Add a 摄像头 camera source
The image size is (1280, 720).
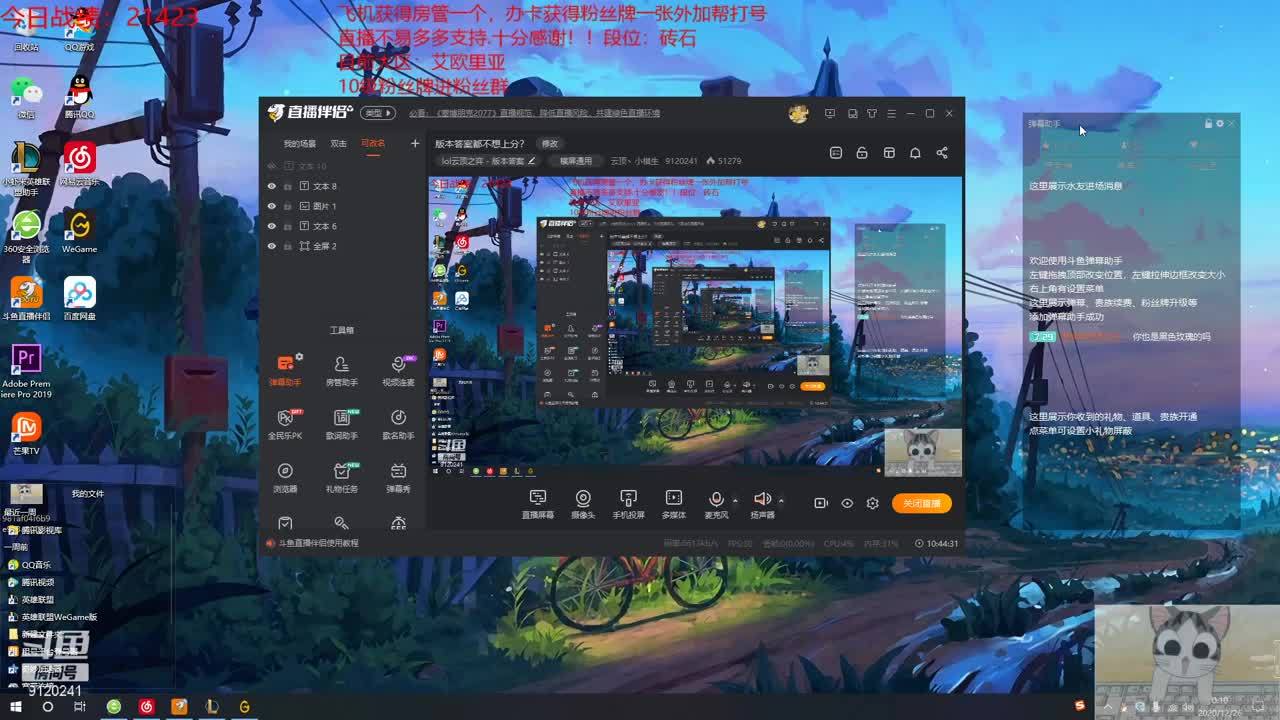coord(583,503)
